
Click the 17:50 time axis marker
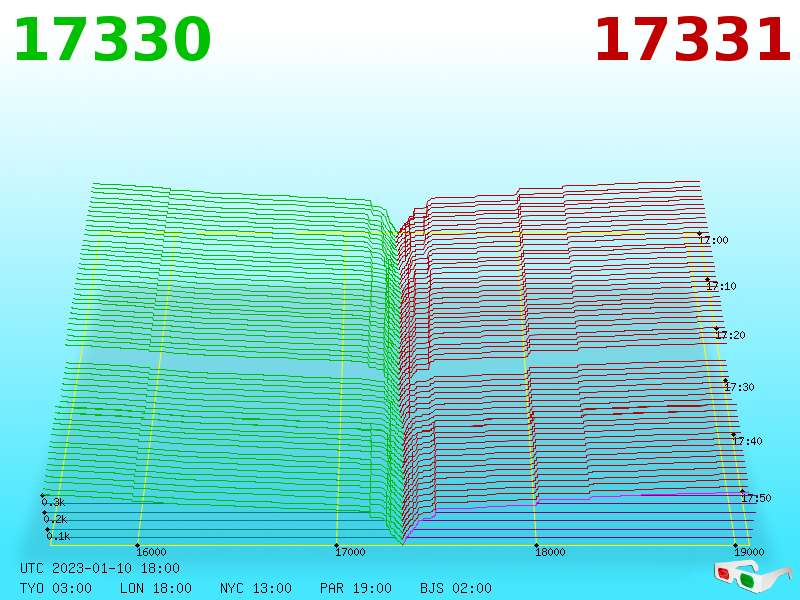click(x=756, y=498)
